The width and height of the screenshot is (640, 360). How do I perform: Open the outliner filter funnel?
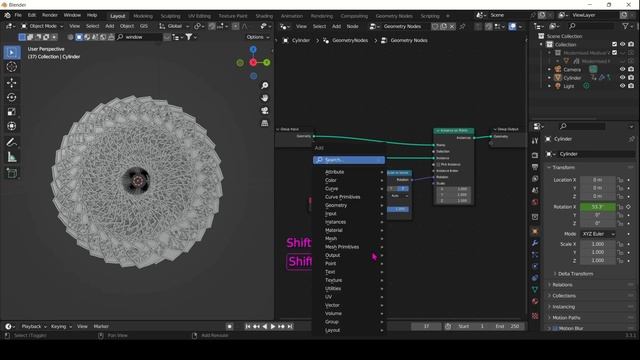[x=625, y=26]
